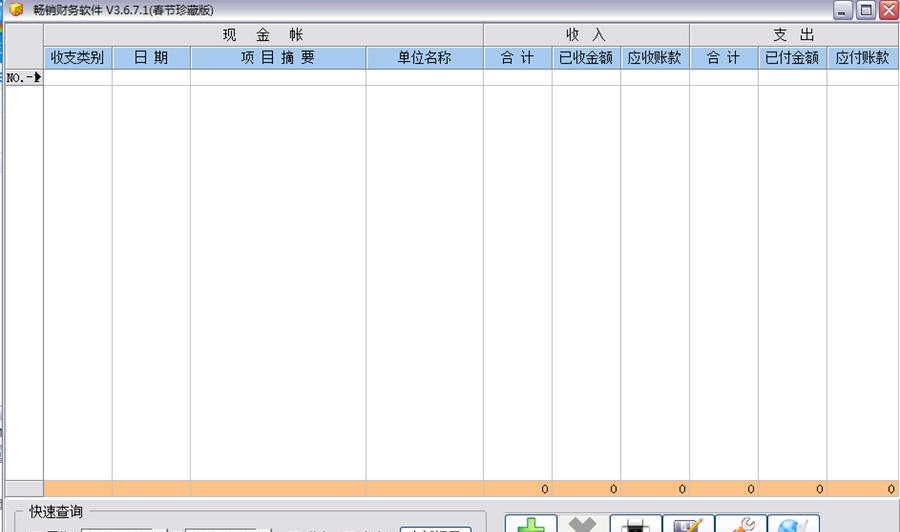Select the 项目摘要 column header
The height and width of the screenshot is (532, 900).
tap(278, 58)
